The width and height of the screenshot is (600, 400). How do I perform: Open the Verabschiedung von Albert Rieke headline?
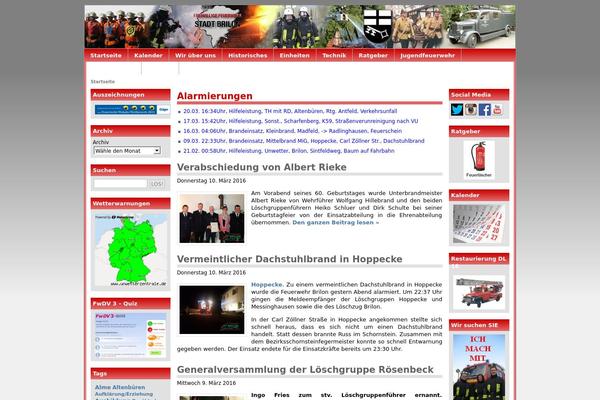262,167
